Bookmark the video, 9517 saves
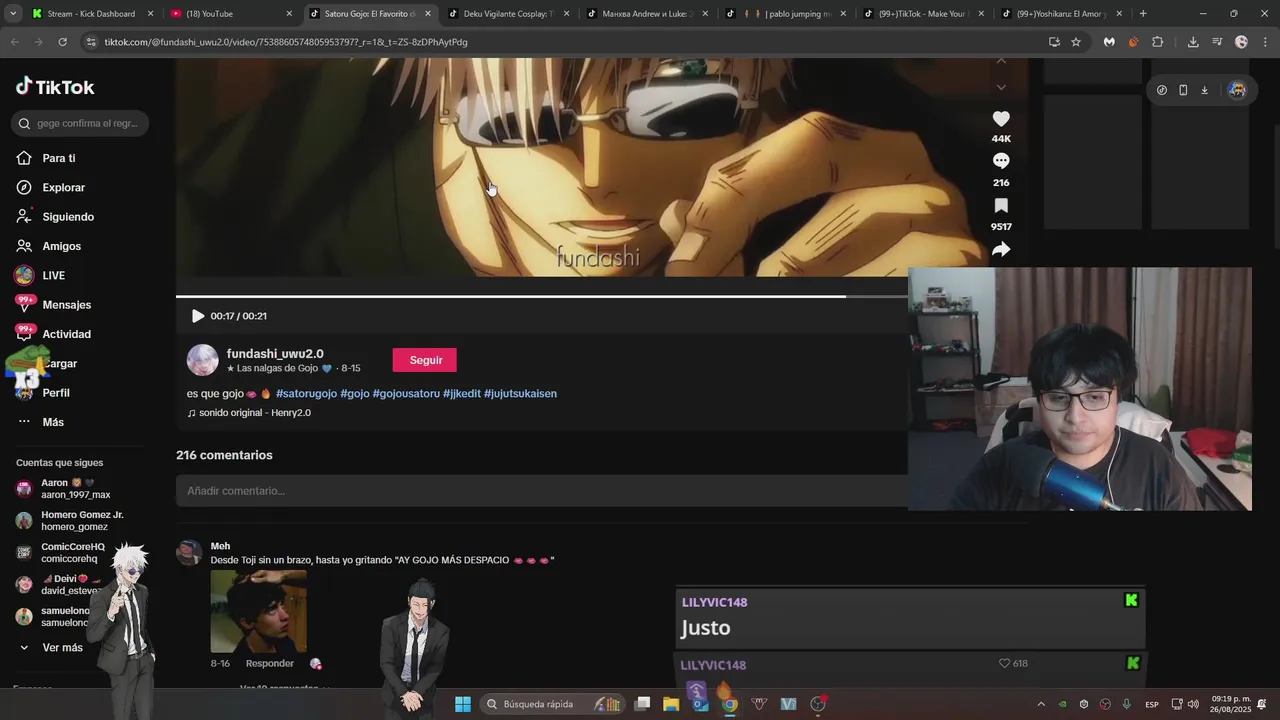This screenshot has height=720, width=1280. click(x=1001, y=206)
